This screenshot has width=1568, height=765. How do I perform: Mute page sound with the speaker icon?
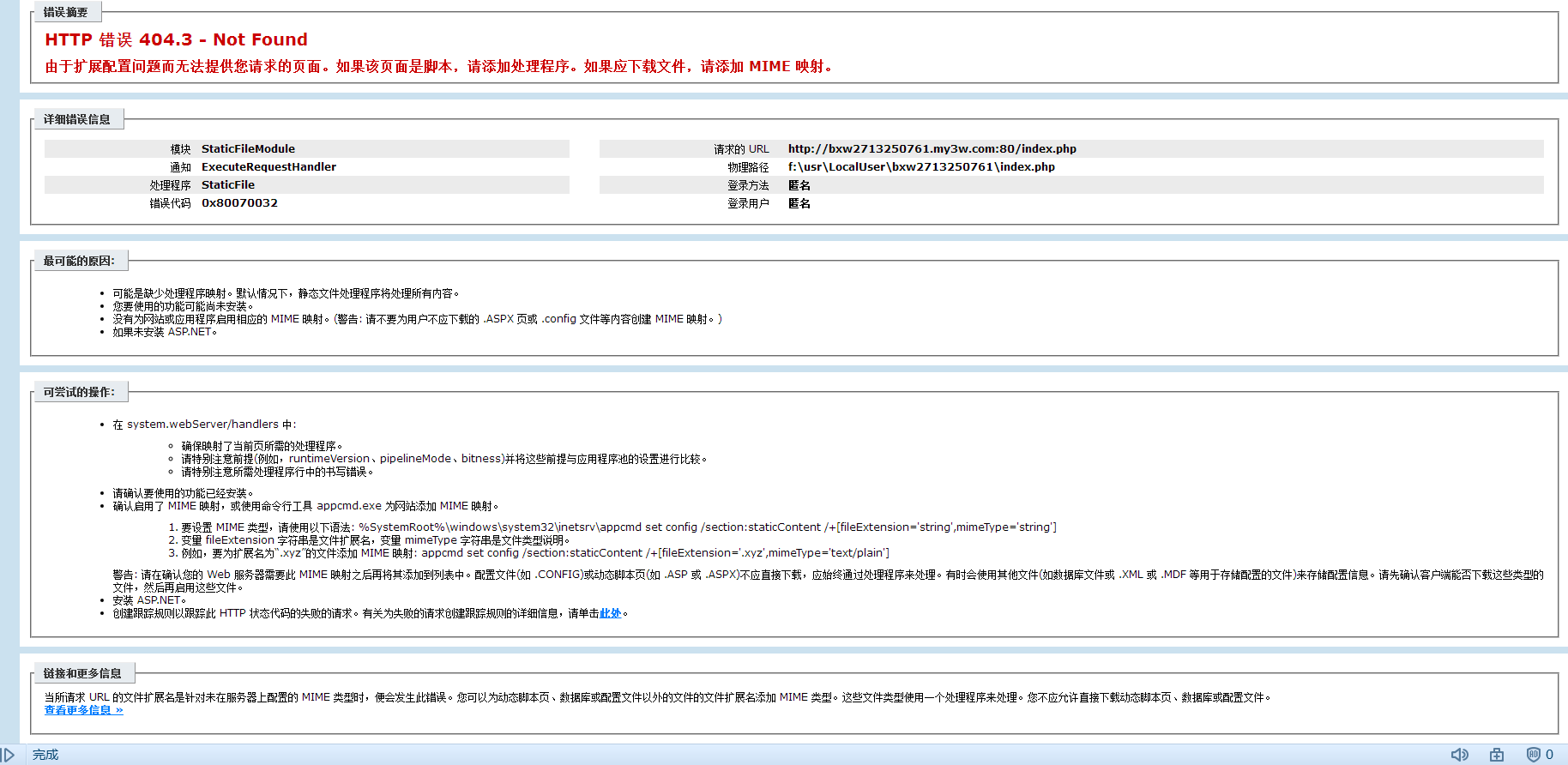pyautogui.click(x=1459, y=755)
